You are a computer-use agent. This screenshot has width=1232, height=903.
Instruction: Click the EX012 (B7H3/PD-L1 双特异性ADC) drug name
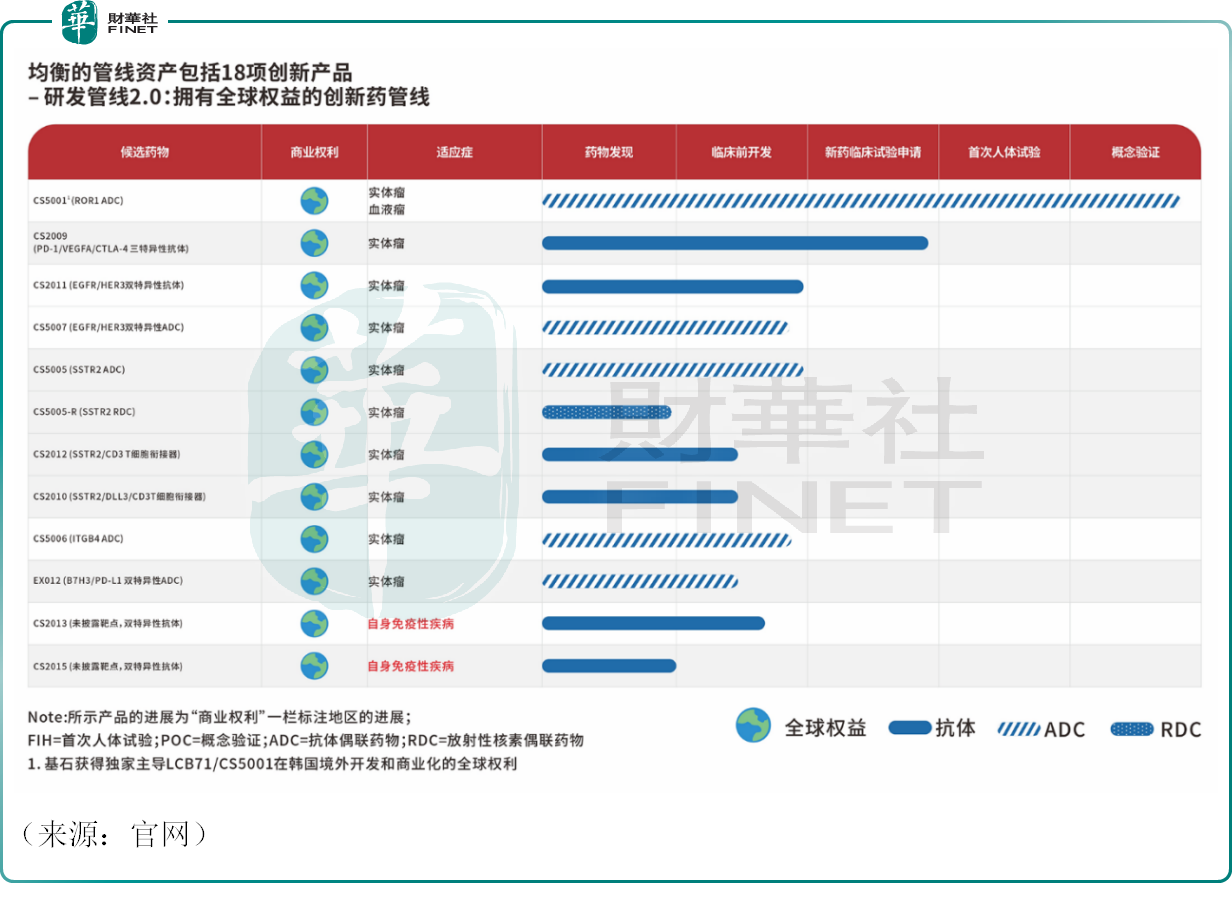coord(108,581)
